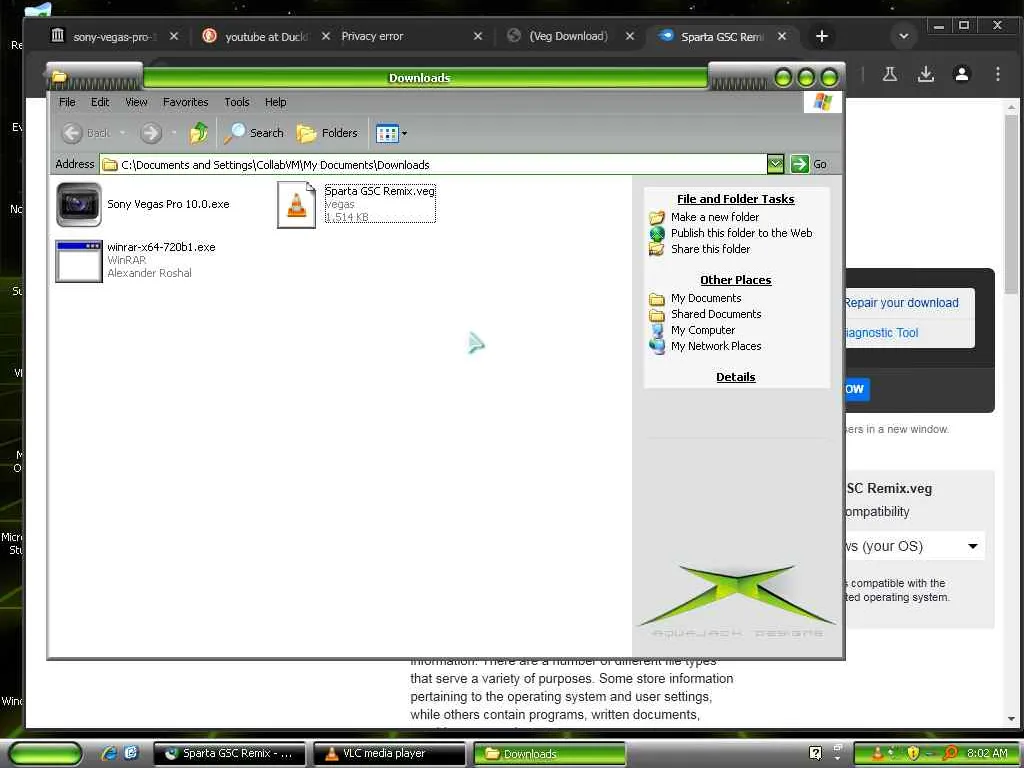Click Share this folder
The width and height of the screenshot is (1024, 768).
click(710, 249)
